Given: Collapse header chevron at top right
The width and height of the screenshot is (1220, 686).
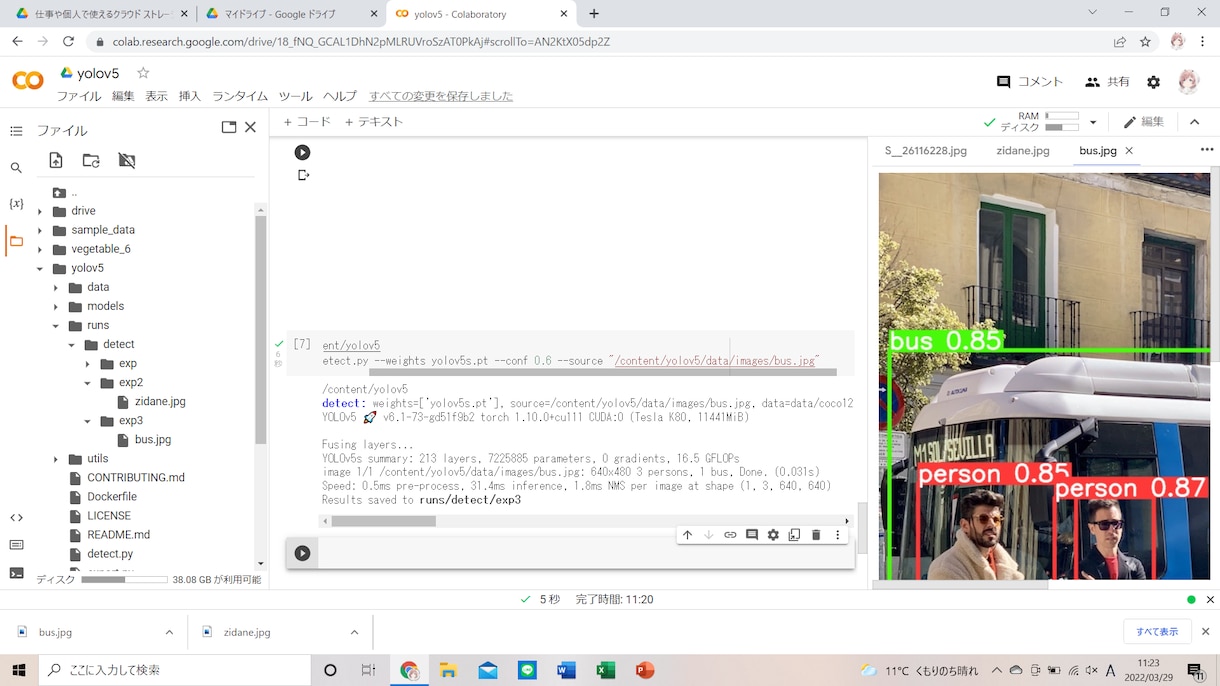Looking at the screenshot, I should [1194, 122].
